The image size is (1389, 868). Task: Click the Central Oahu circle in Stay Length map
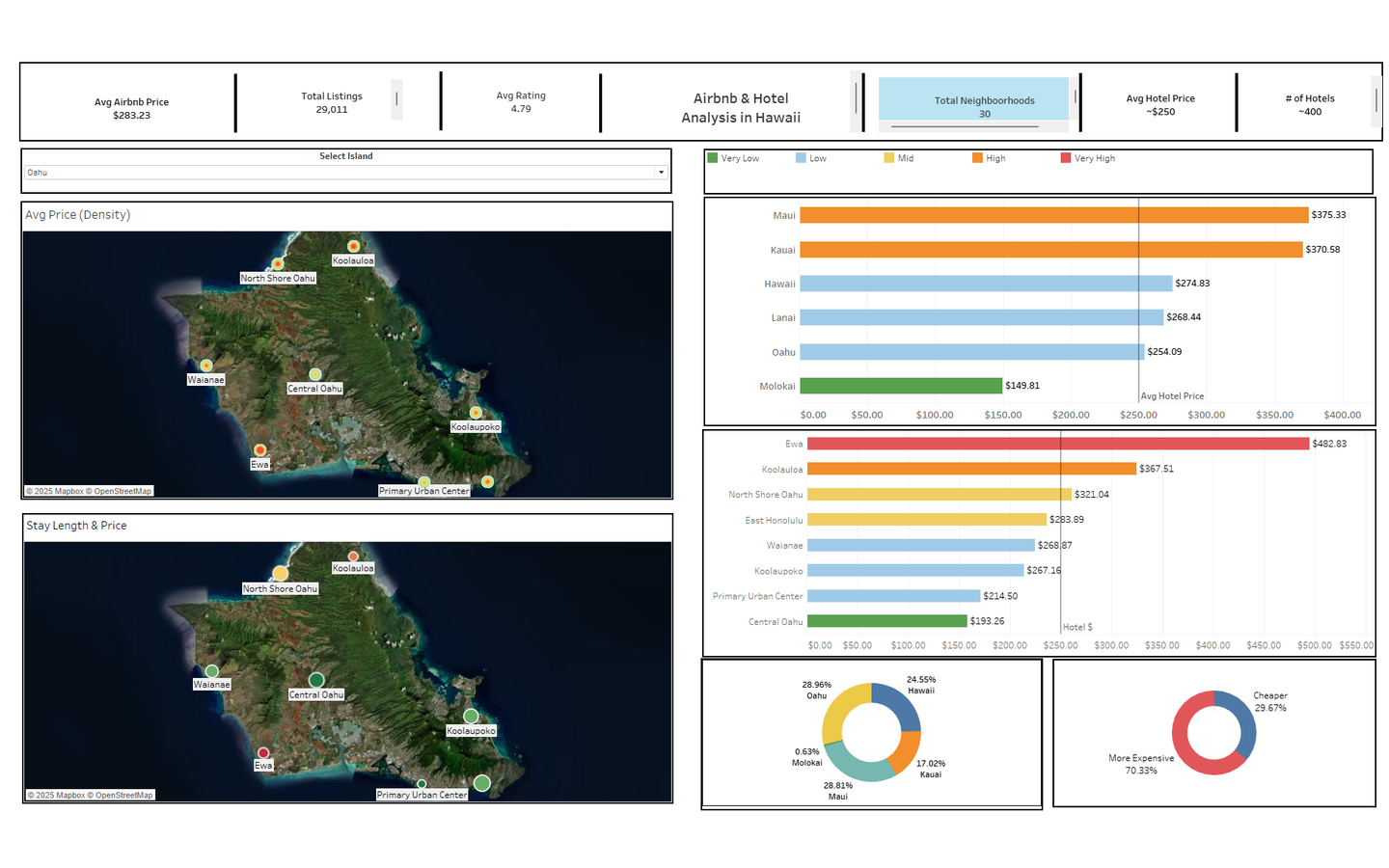316,680
